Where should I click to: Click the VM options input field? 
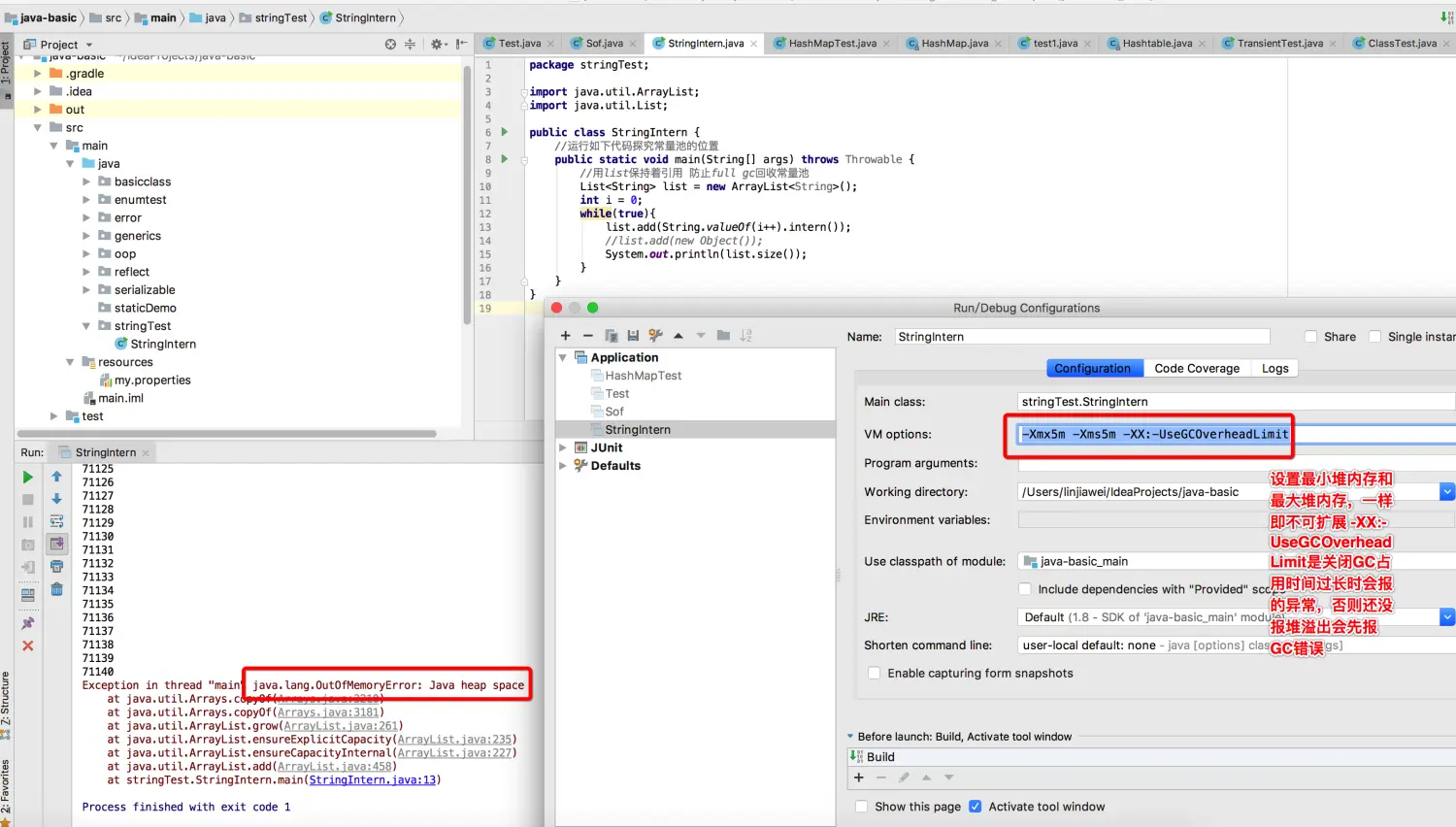[x=1155, y=435]
